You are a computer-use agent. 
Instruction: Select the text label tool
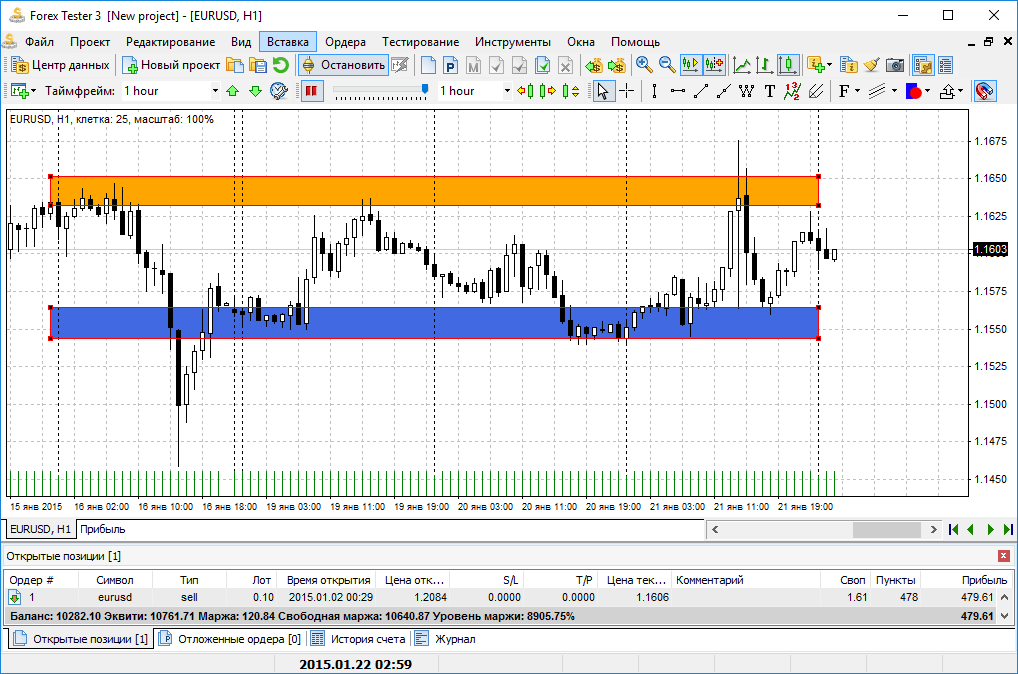pyautogui.click(x=769, y=91)
